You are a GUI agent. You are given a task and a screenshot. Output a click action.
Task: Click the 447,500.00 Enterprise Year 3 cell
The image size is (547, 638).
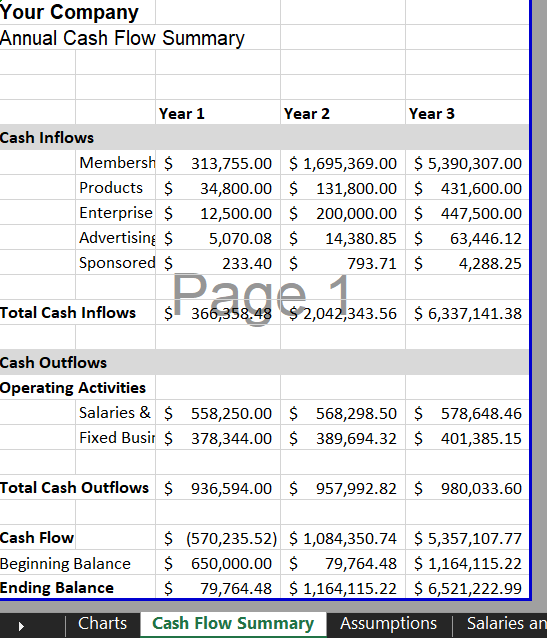pos(467,213)
